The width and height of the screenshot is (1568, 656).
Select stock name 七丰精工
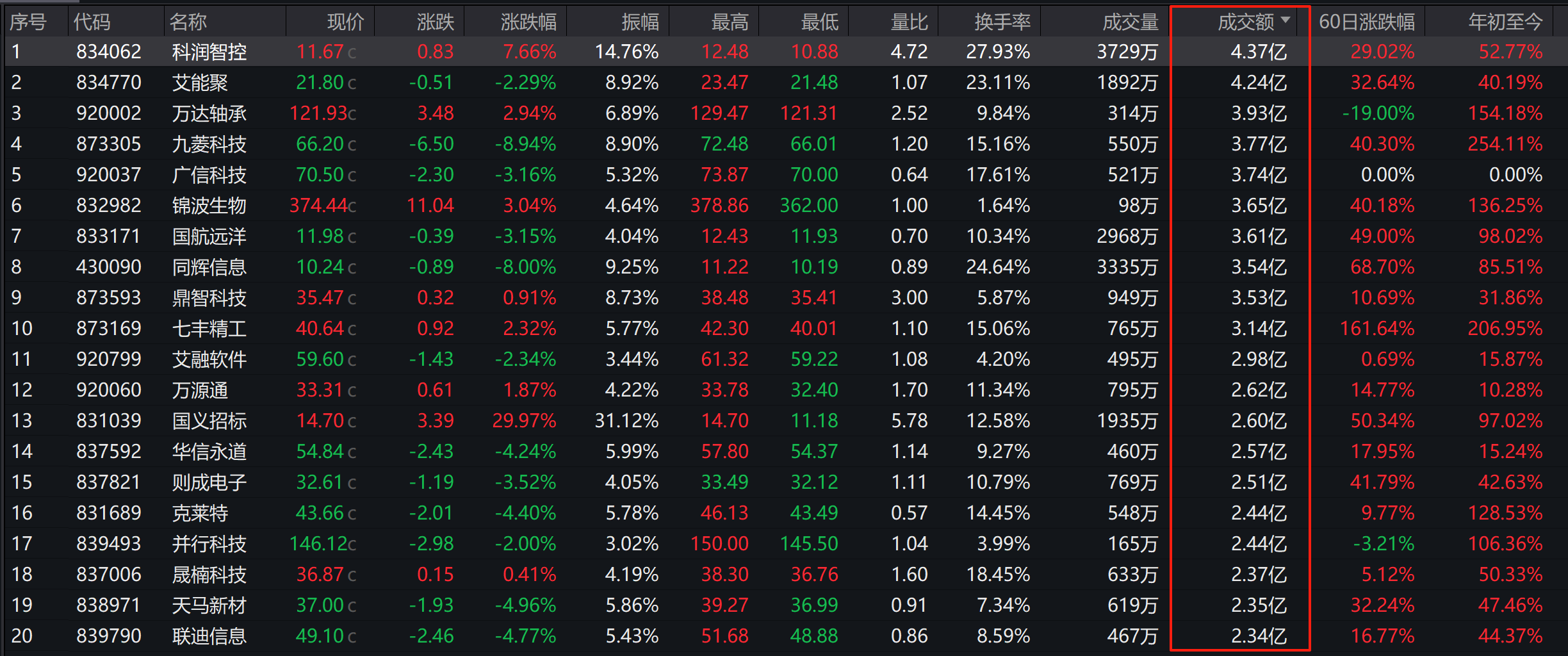pos(209,328)
